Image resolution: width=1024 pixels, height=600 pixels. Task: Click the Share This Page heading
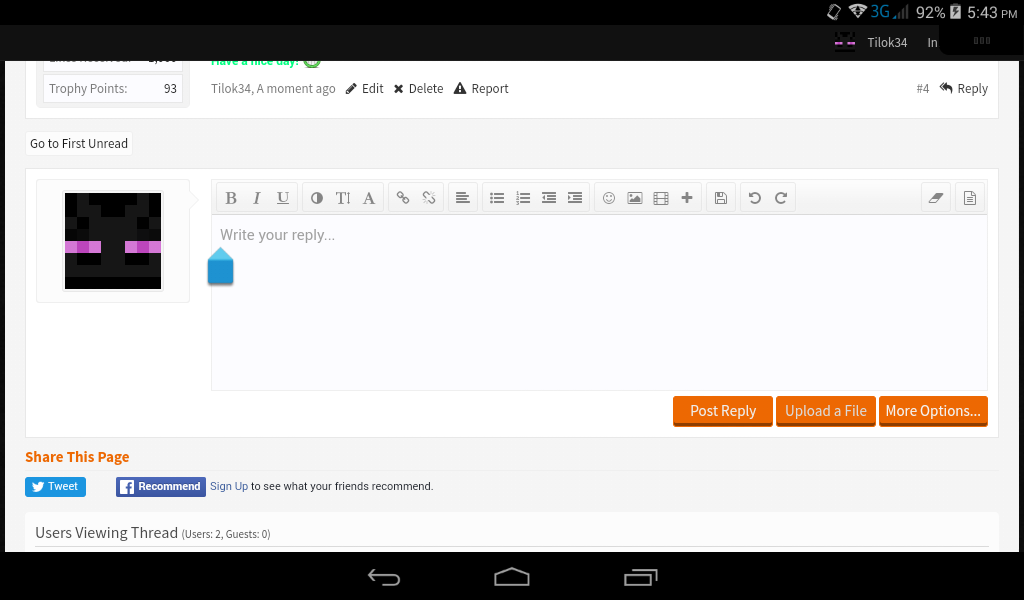point(77,457)
